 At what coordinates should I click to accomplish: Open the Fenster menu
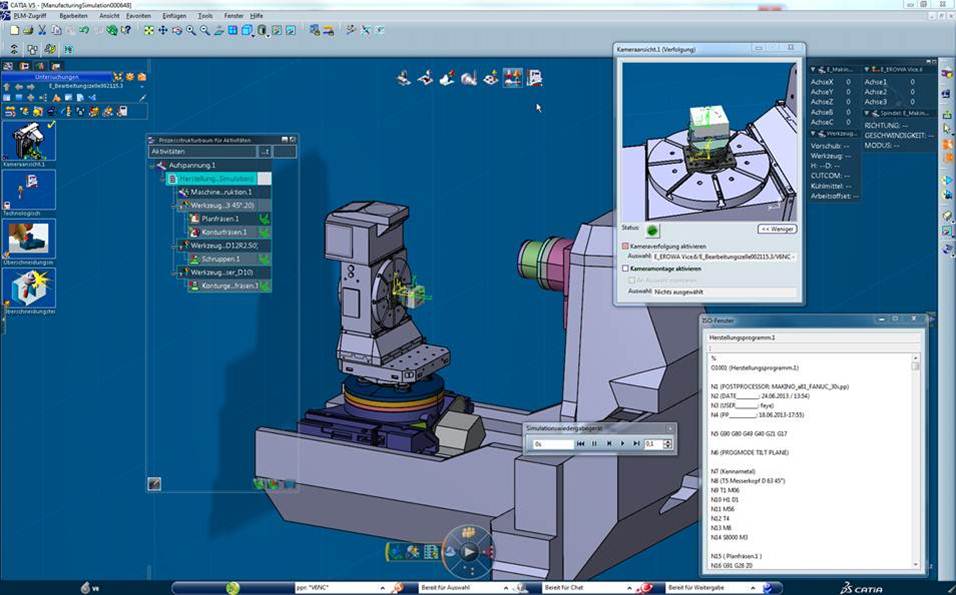coord(233,16)
